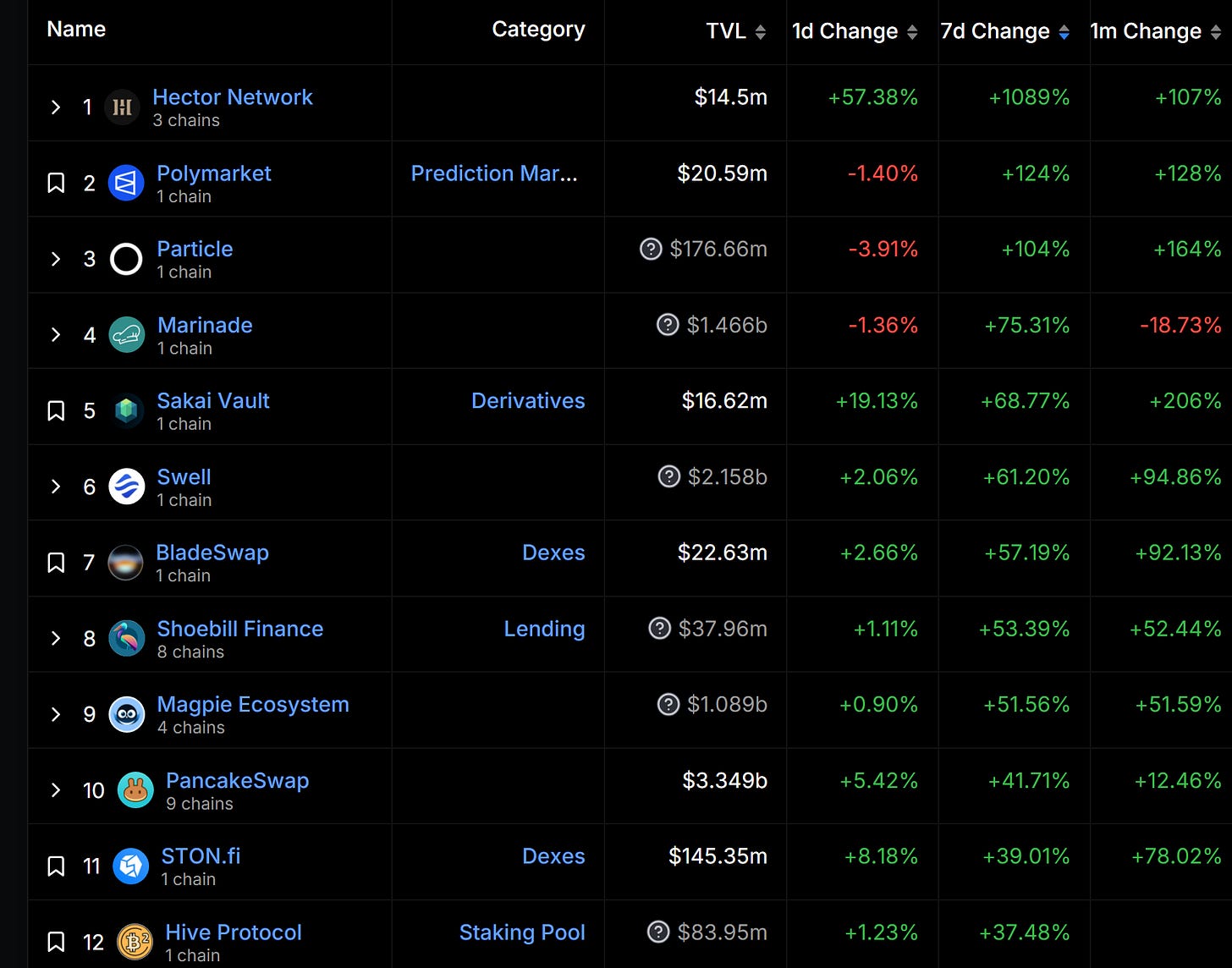Click the $14.5m TVL value
This screenshot has height=968, width=1232.
tap(731, 97)
